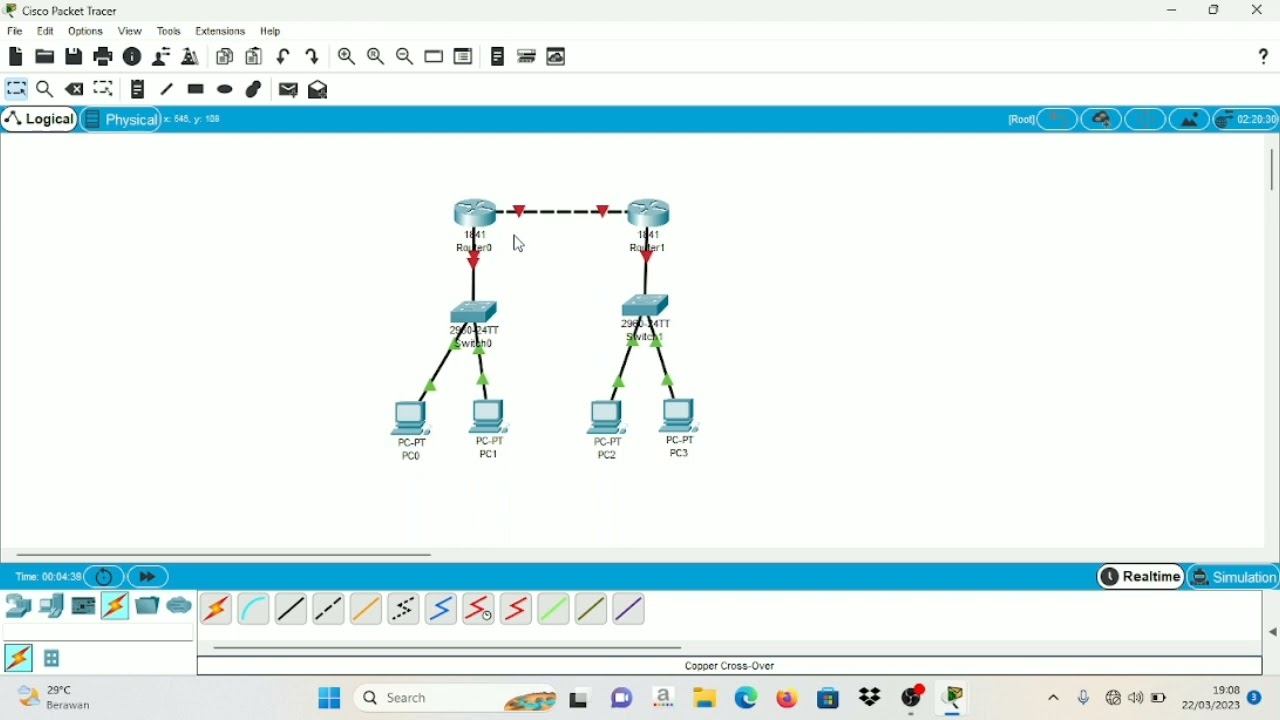Choose the green Octal cable
1280x720 pixels.
pos(554,609)
